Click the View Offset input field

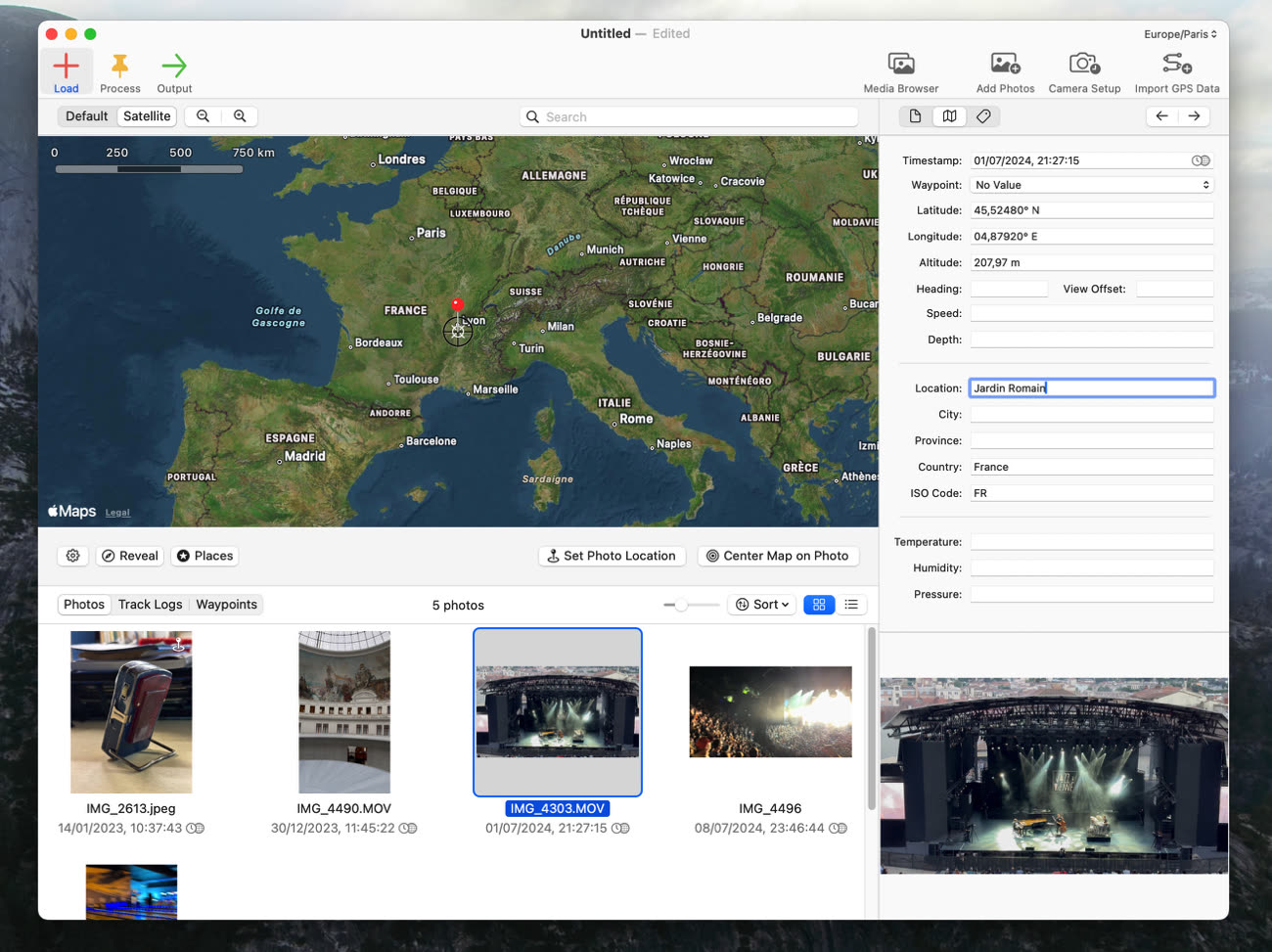1175,289
